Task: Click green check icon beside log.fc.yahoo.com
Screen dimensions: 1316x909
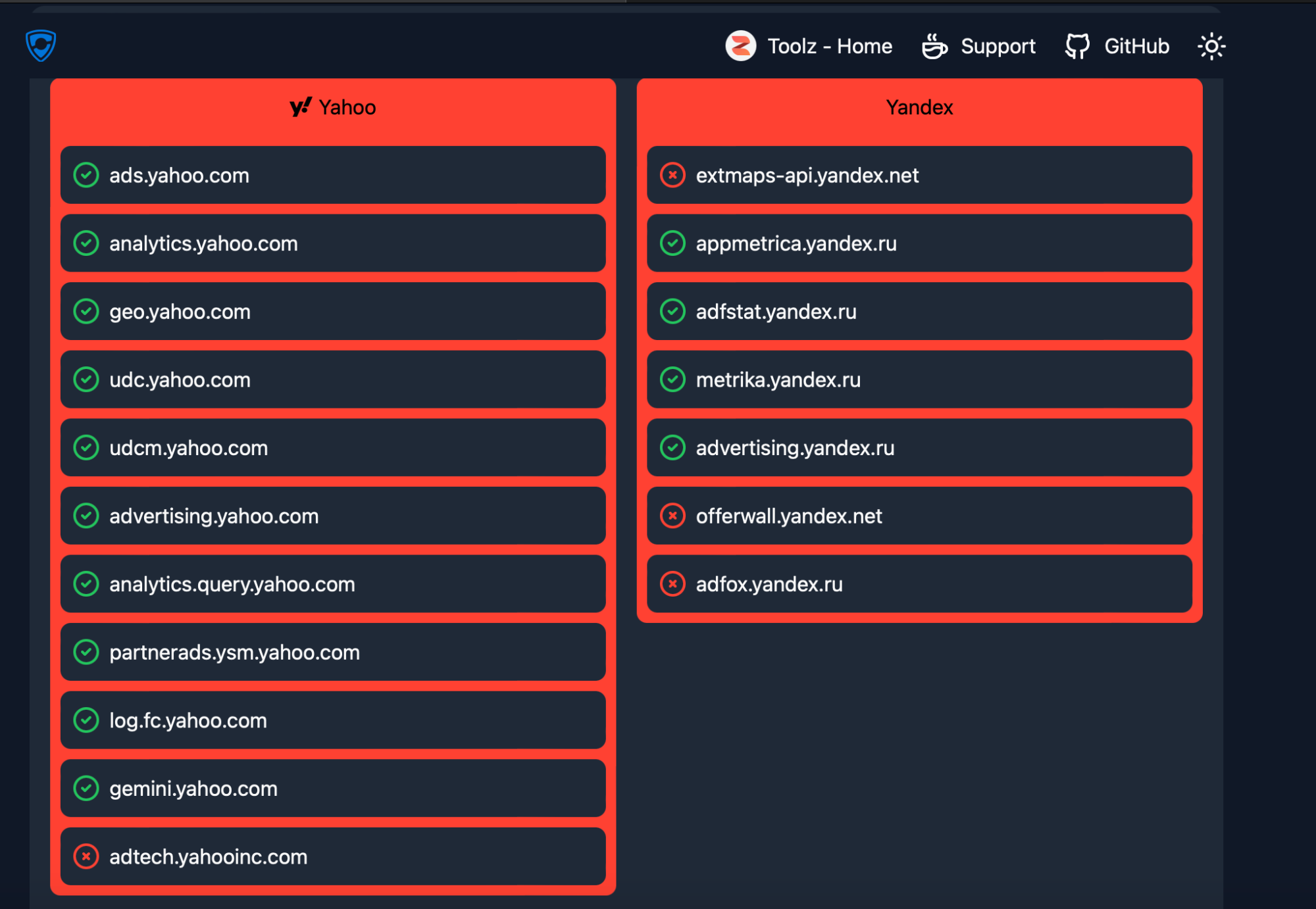Action: 86,720
